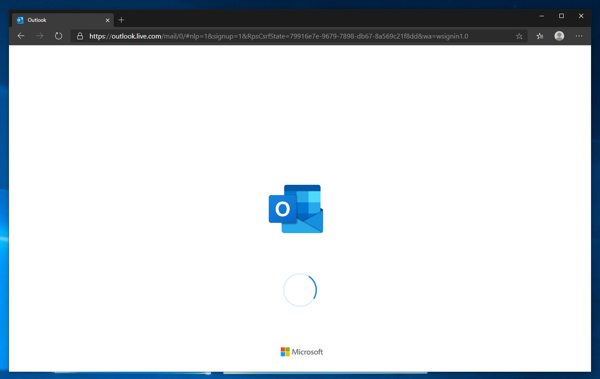This screenshot has height=379, width=600.
Task: Close the browser window
Action: coord(581,16)
